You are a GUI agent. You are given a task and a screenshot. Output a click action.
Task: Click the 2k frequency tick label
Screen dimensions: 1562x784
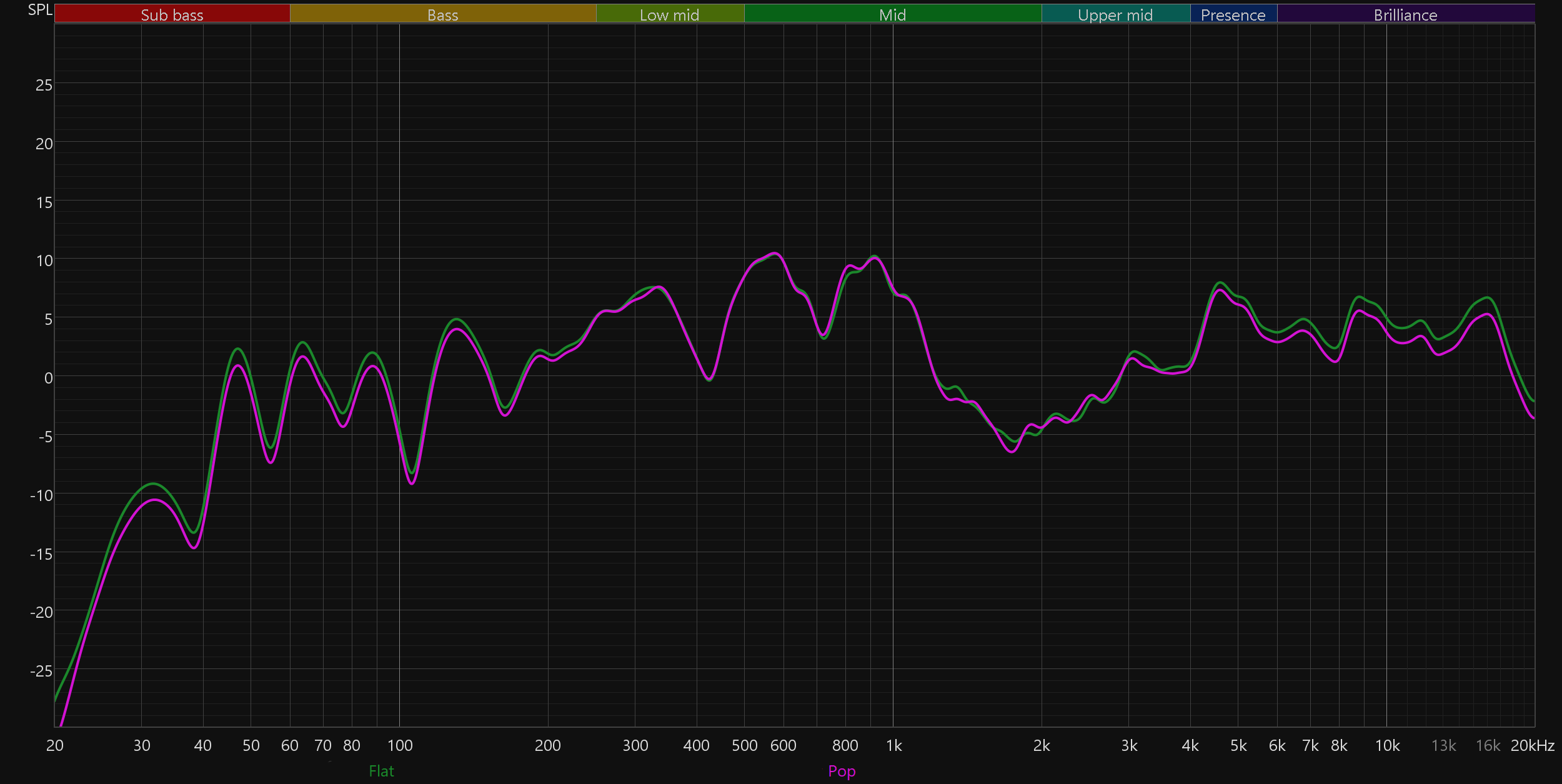1042,745
